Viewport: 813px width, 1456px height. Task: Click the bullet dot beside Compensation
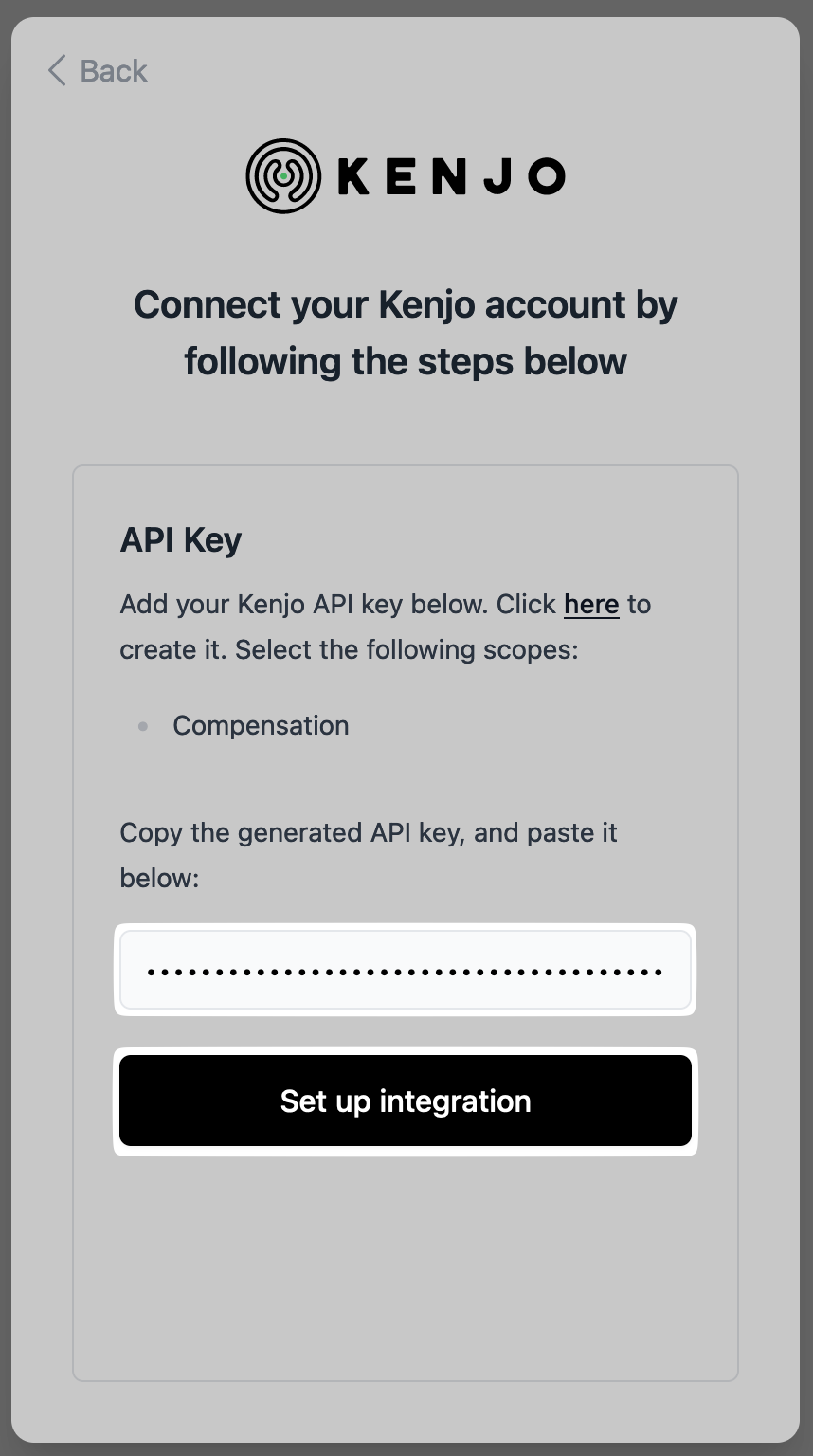(143, 727)
